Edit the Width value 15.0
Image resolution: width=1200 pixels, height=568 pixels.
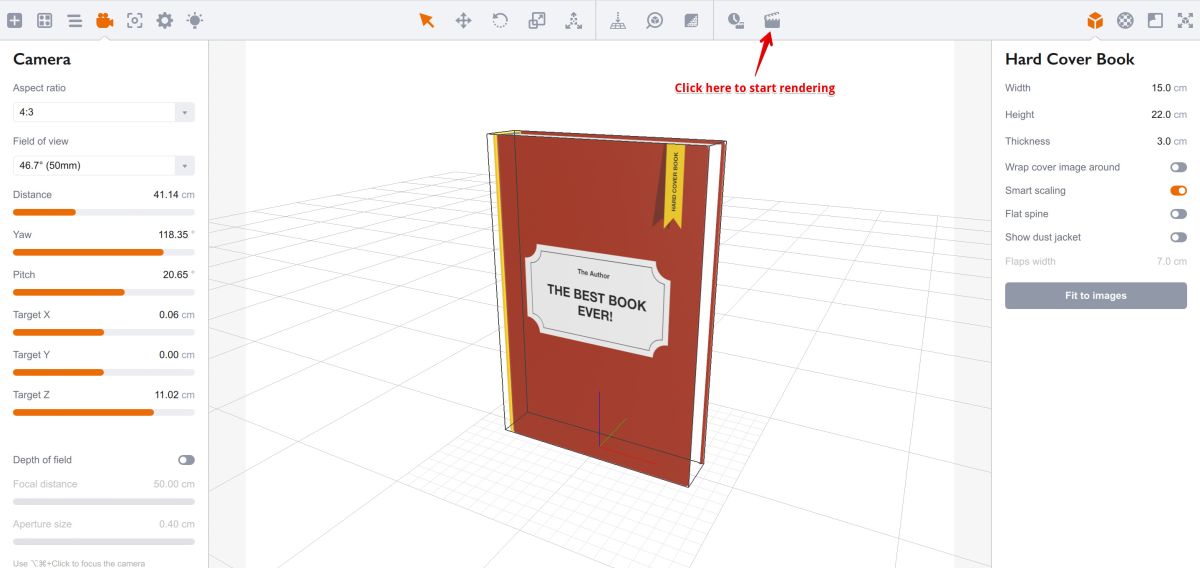(x=1161, y=88)
